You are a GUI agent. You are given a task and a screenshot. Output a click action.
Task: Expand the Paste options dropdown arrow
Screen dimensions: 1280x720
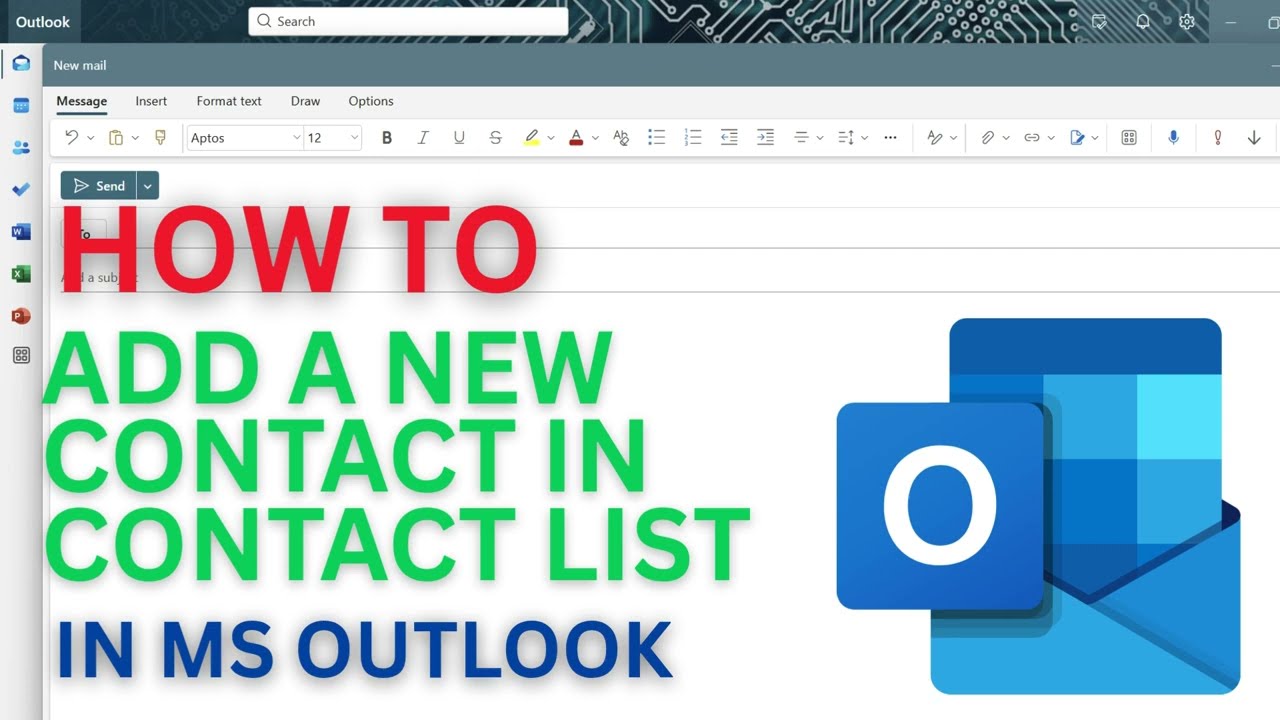(x=135, y=138)
